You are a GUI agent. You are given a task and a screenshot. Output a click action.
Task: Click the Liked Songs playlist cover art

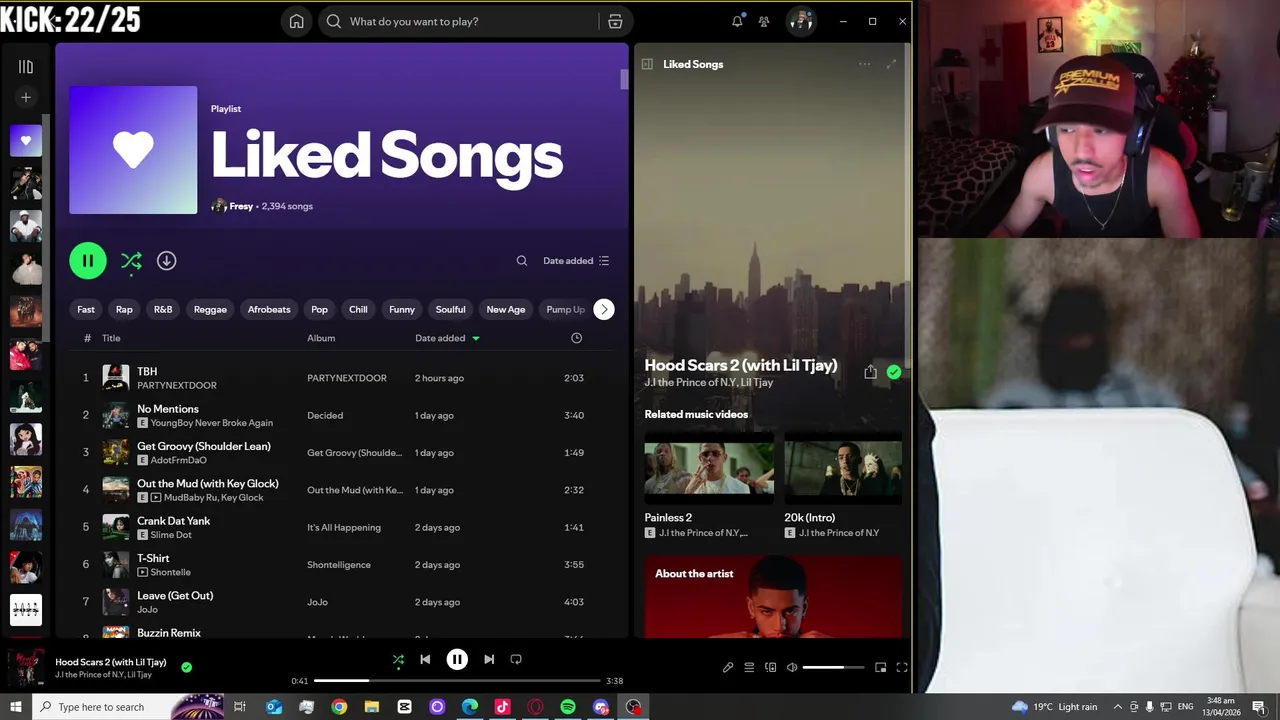[133, 150]
